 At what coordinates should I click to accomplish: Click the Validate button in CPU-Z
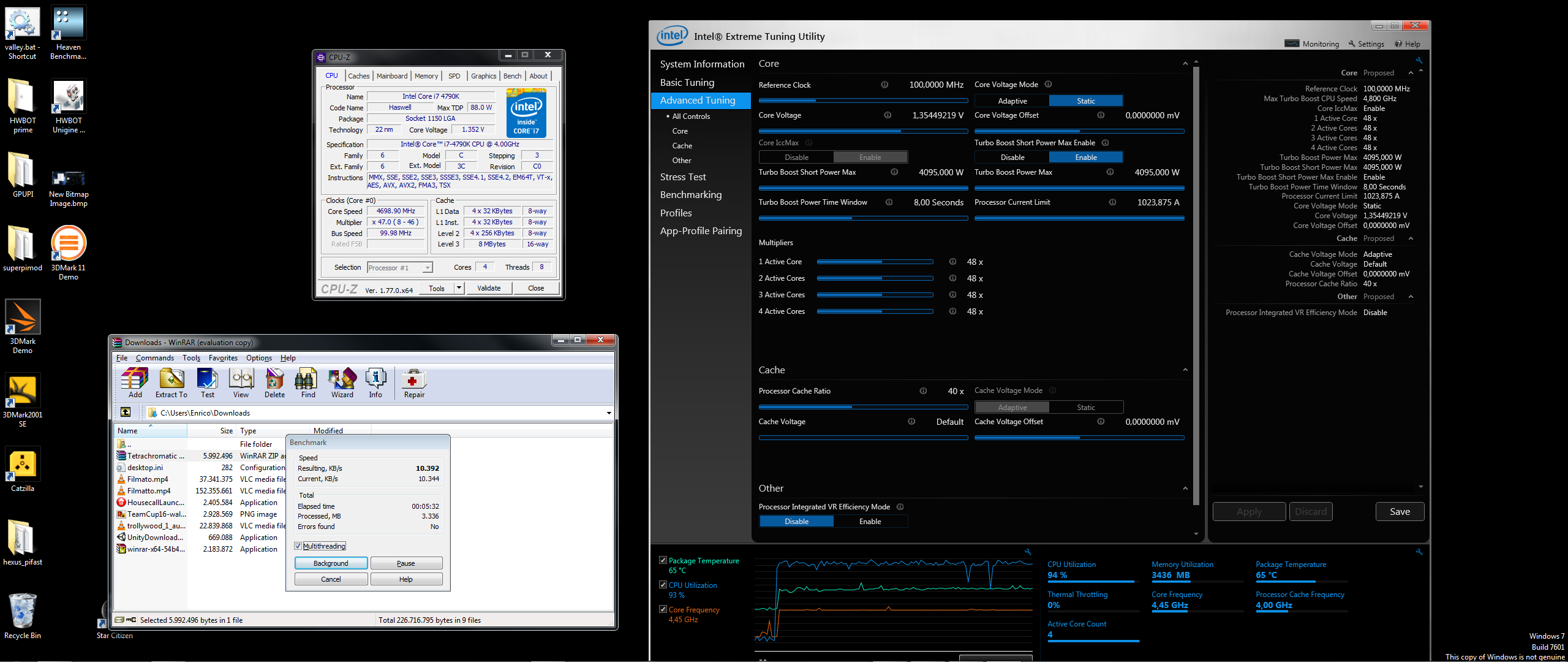[x=489, y=288]
